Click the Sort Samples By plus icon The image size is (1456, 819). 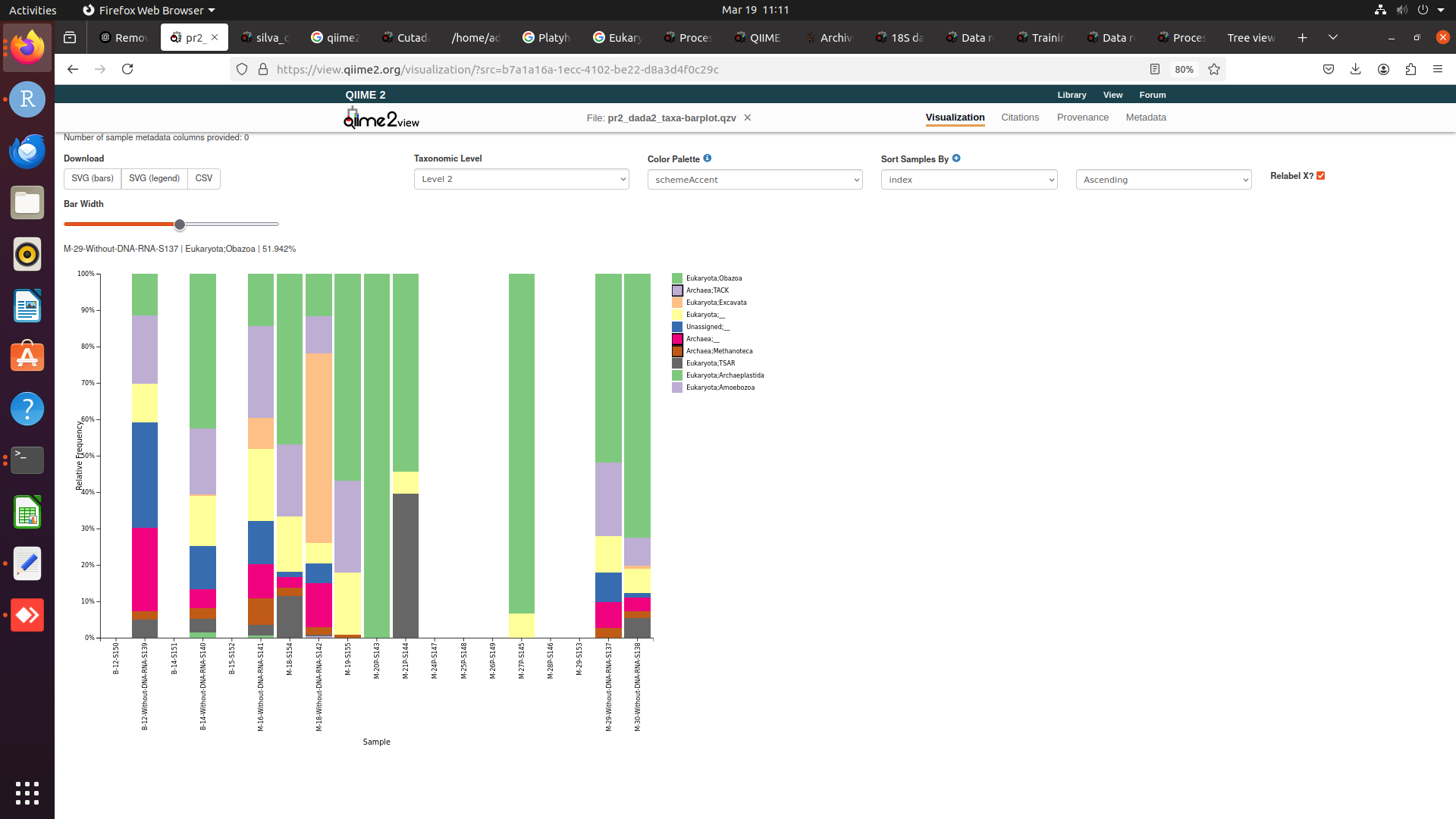[x=956, y=158]
